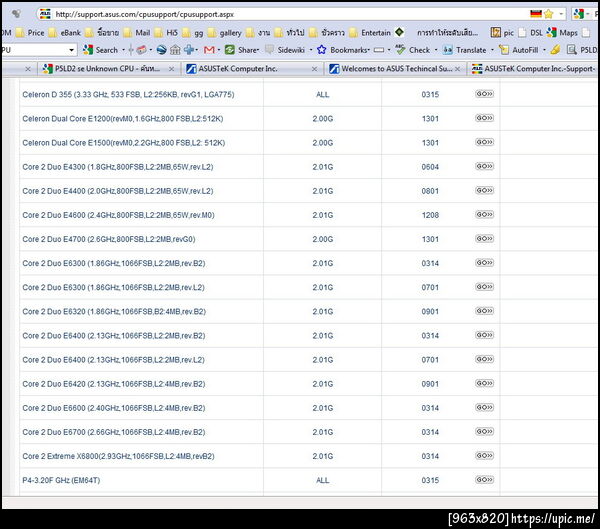Open the Mail bookmarks folder
This screenshot has height=529, width=600.
click(x=137, y=33)
